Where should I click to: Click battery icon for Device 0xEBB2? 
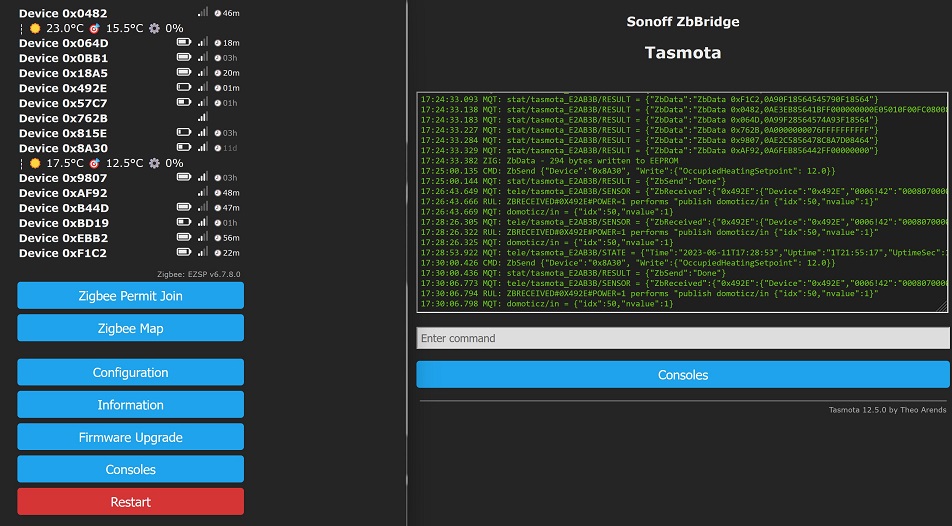click(183, 237)
